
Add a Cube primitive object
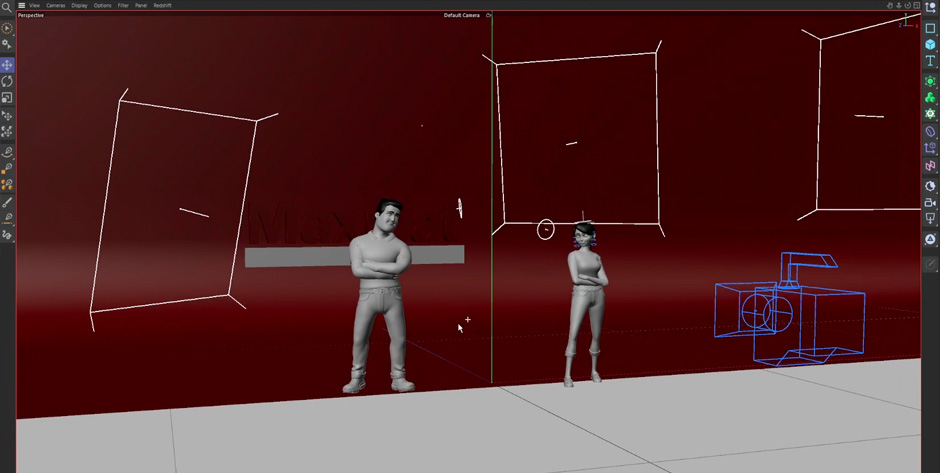coord(930,45)
